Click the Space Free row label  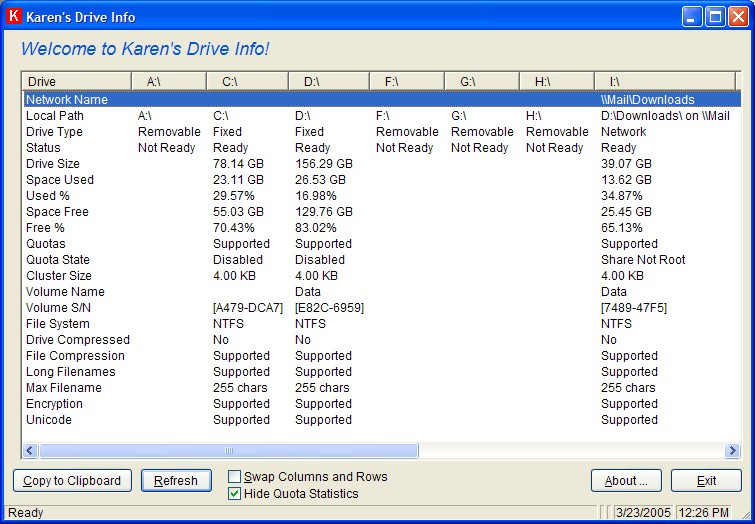click(x=57, y=212)
